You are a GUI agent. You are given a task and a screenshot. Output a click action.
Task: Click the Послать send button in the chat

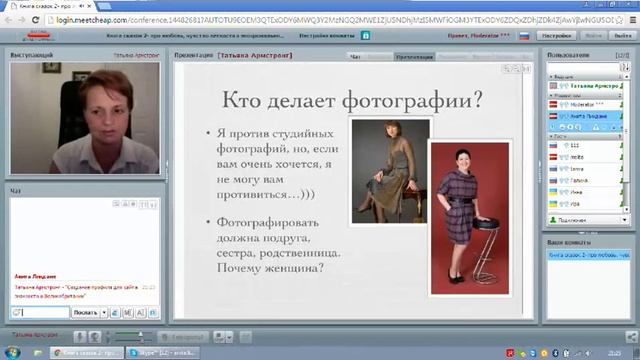coord(86,313)
